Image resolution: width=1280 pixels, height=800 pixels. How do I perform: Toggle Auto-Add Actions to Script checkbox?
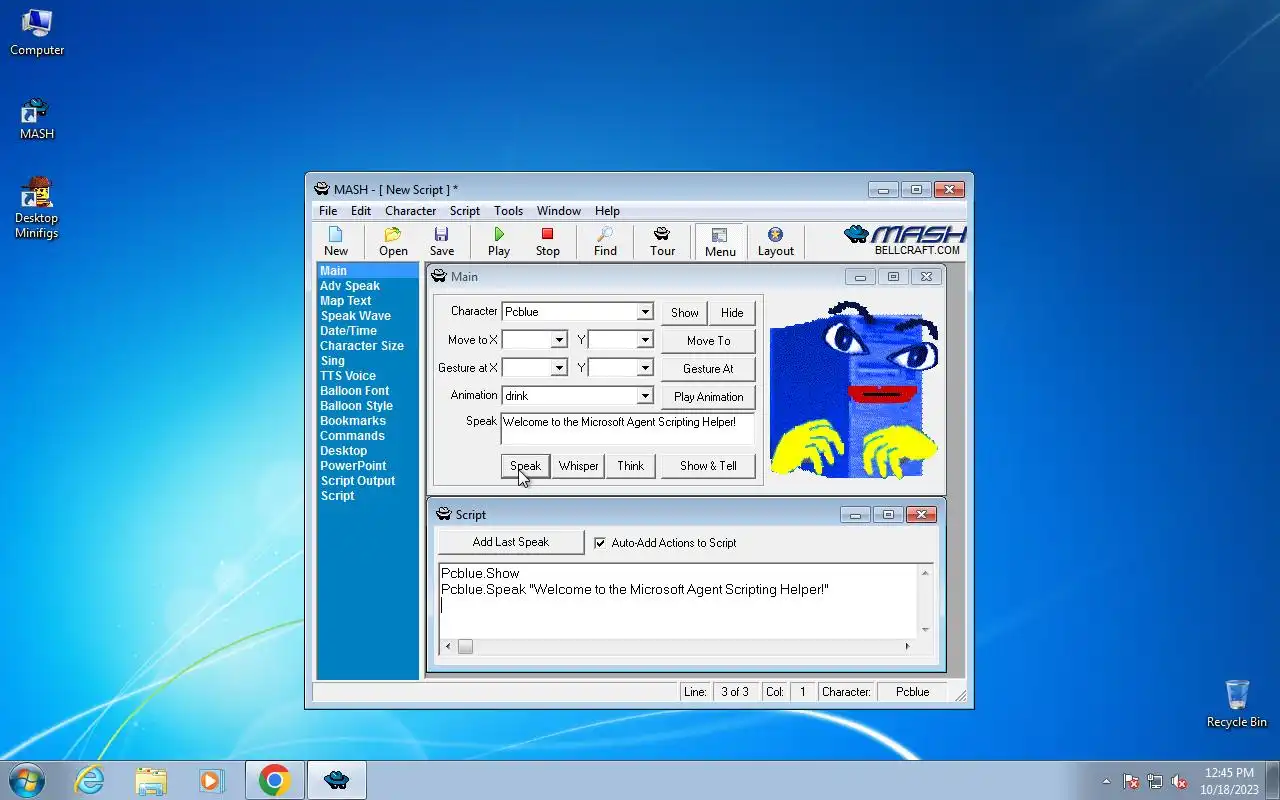coord(600,543)
